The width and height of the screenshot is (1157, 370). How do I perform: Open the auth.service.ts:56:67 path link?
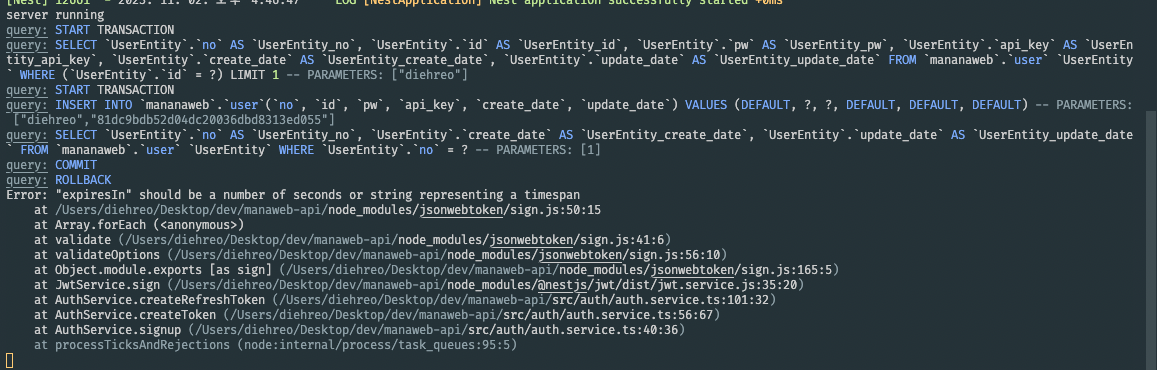pyautogui.click(x=473, y=315)
